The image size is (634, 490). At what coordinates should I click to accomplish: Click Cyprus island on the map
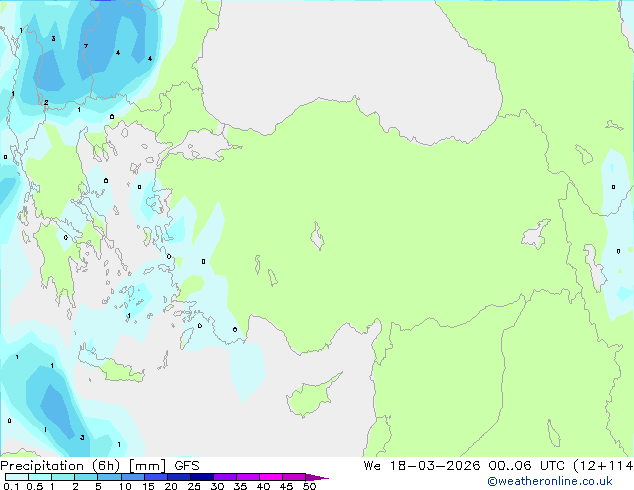(x=309, y=397)
